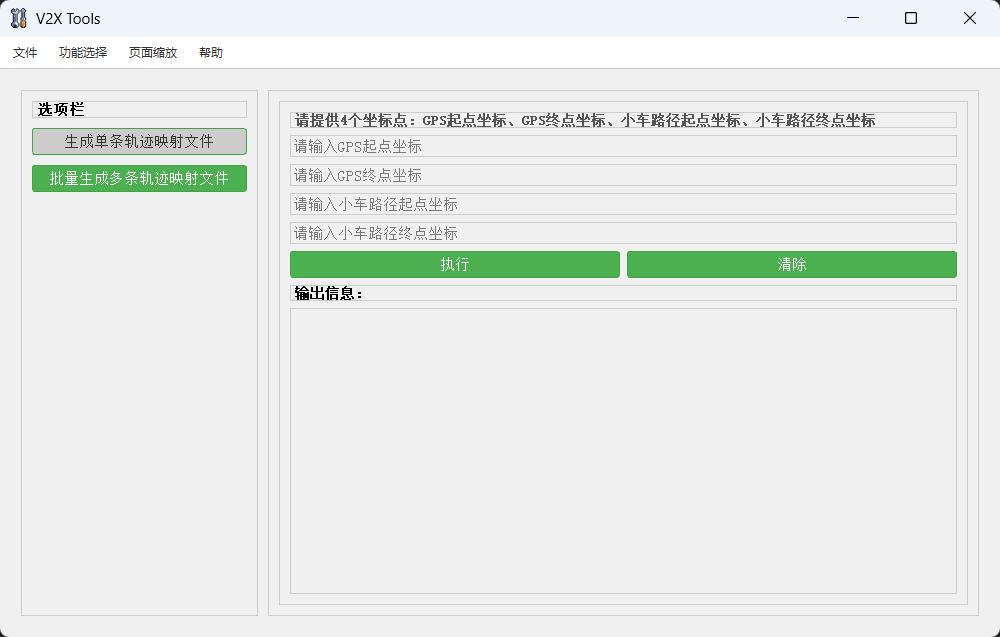Screen dimensions: 1000x637
Task: Activate the 小车路径终点坐标 input box
Action: click(622, 234)
